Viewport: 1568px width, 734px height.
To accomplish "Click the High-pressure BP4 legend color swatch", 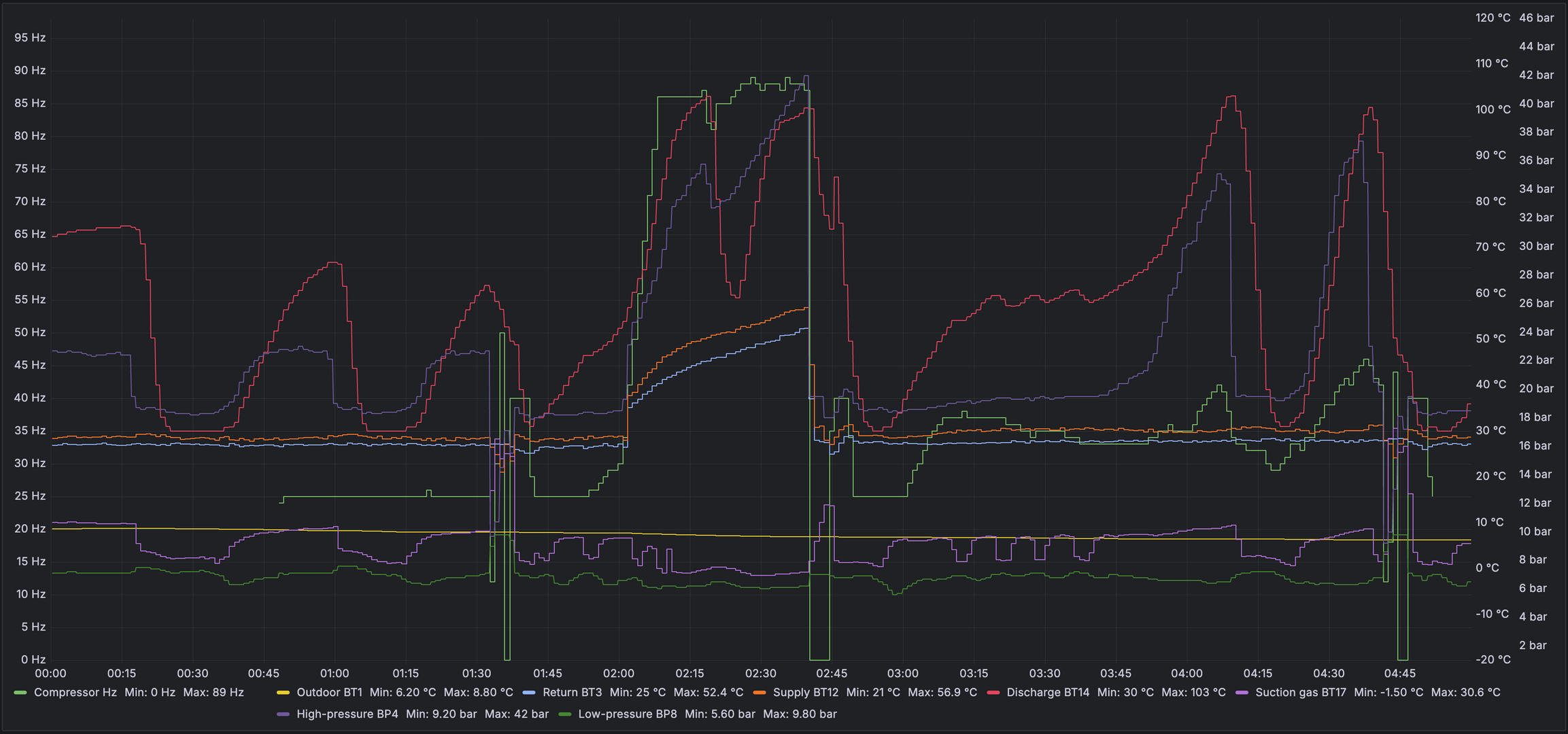I will pyautogui.click(x=283, y=714).
